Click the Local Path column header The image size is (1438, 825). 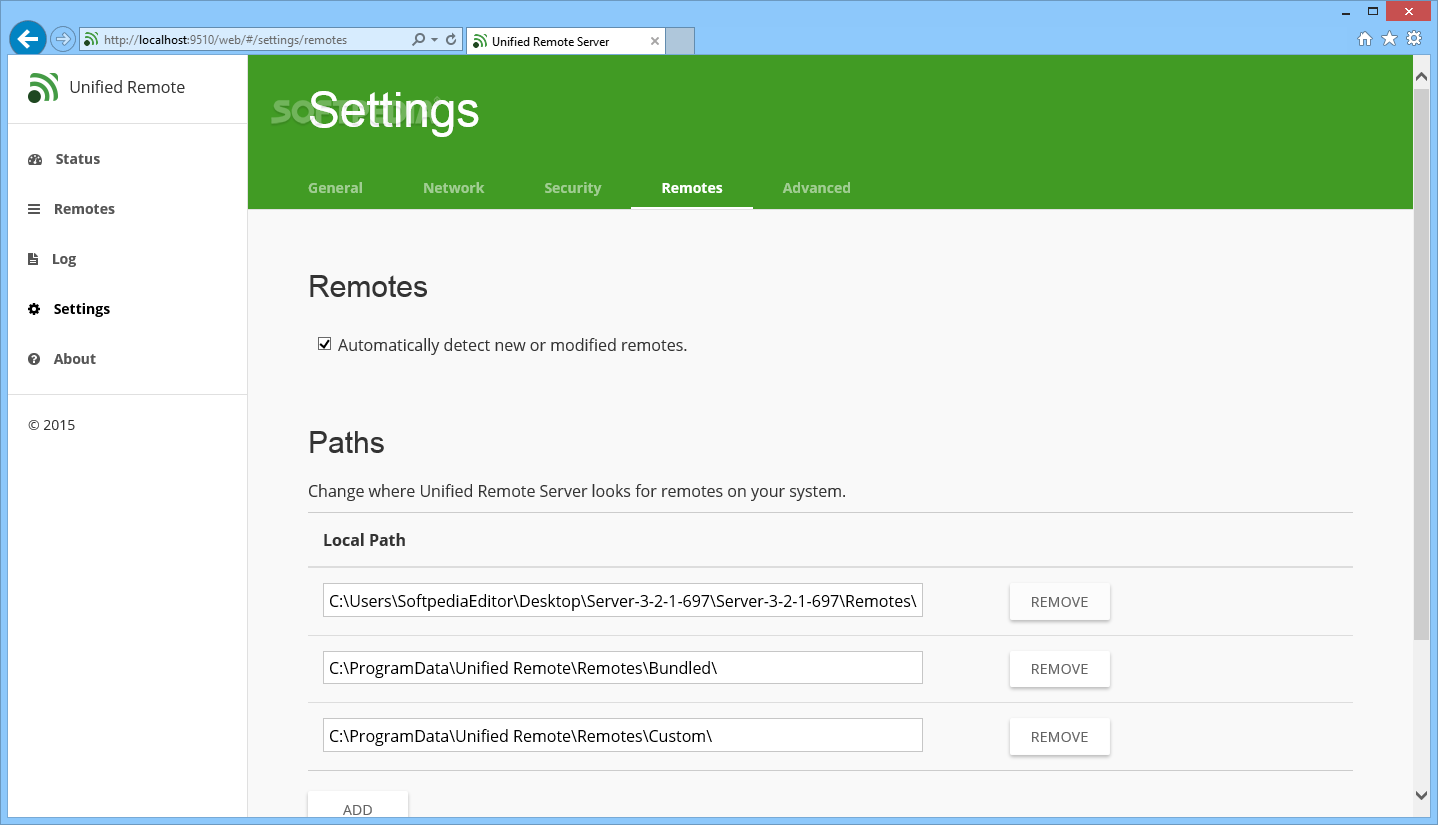pos(364,540)
